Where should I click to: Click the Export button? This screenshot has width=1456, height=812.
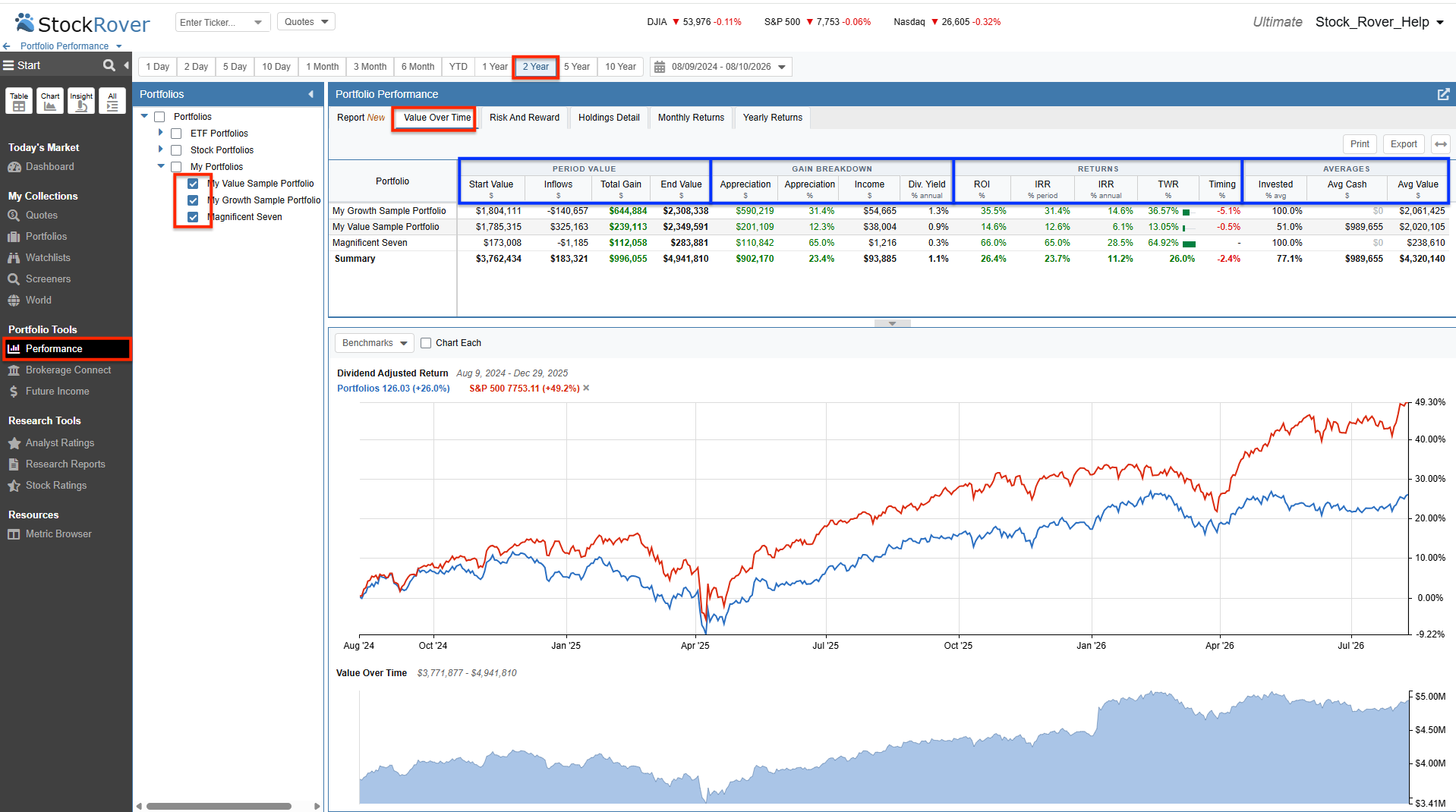(x=1404, y=144)
